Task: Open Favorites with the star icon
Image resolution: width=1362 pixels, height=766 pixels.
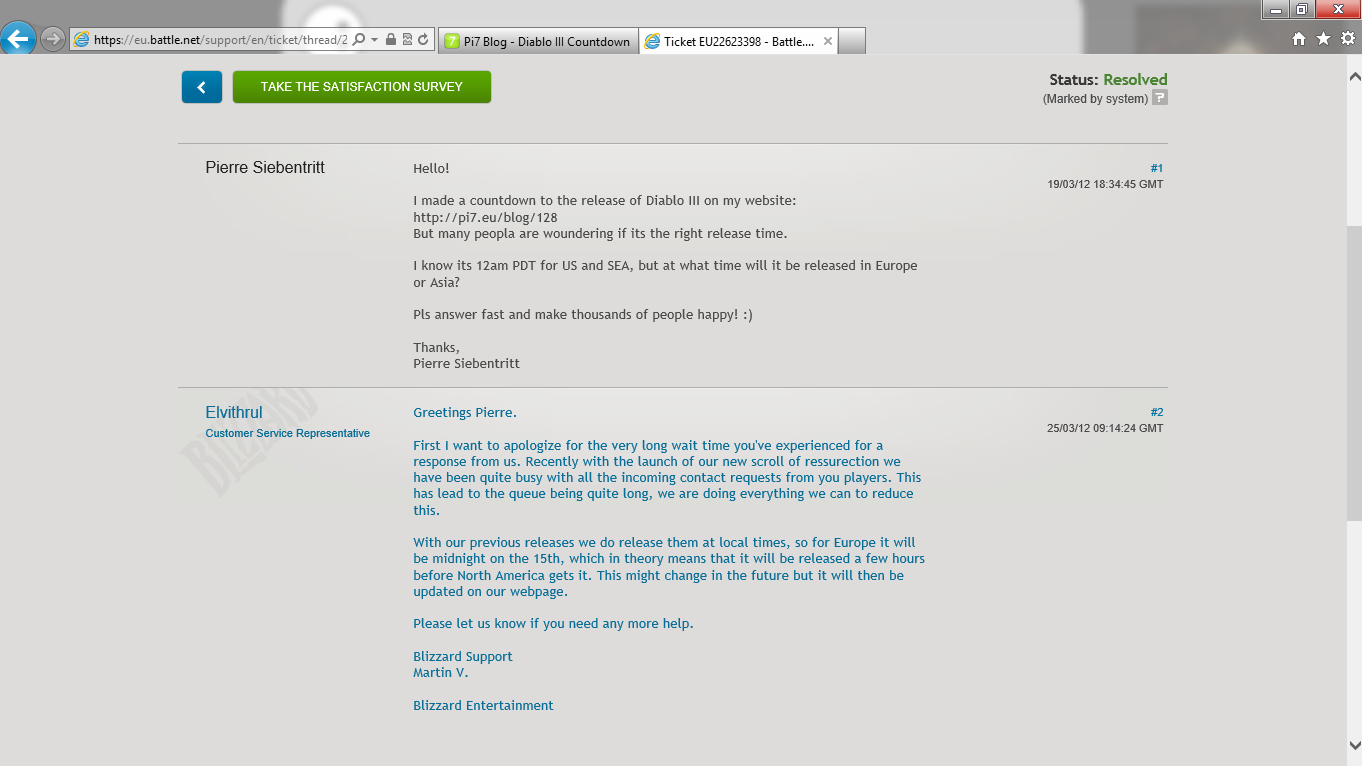Action: click(1323, 39)
